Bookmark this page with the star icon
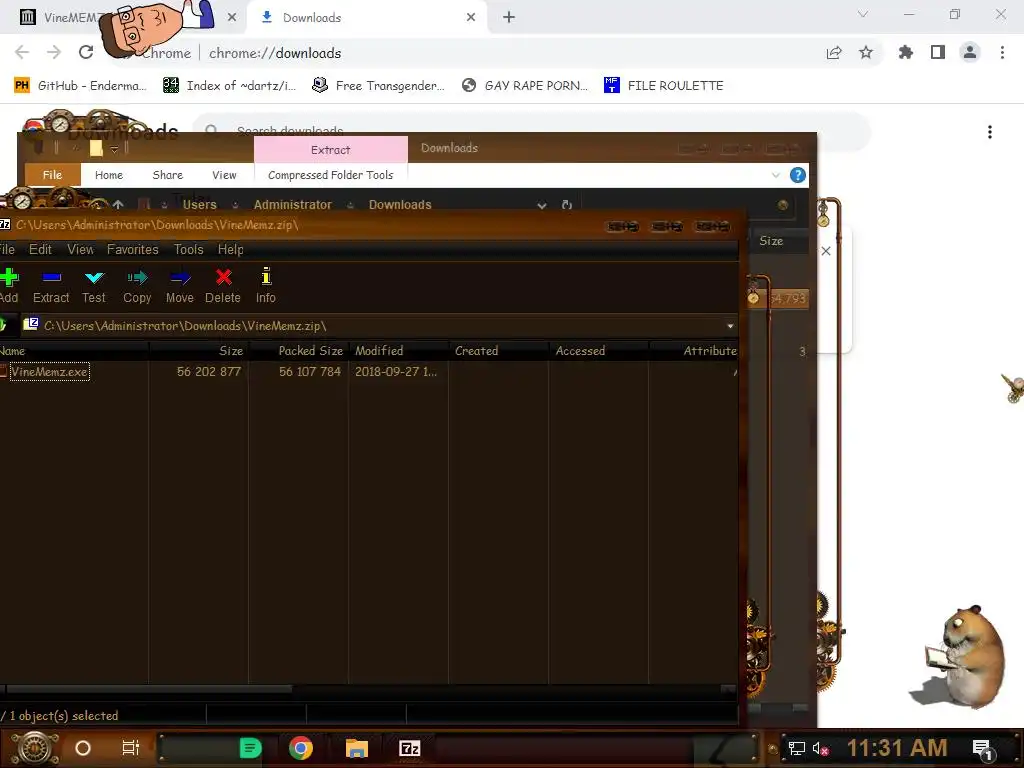Image resolution: width=1024 pixels, height=768 pixels. click(x=866, y=52)
